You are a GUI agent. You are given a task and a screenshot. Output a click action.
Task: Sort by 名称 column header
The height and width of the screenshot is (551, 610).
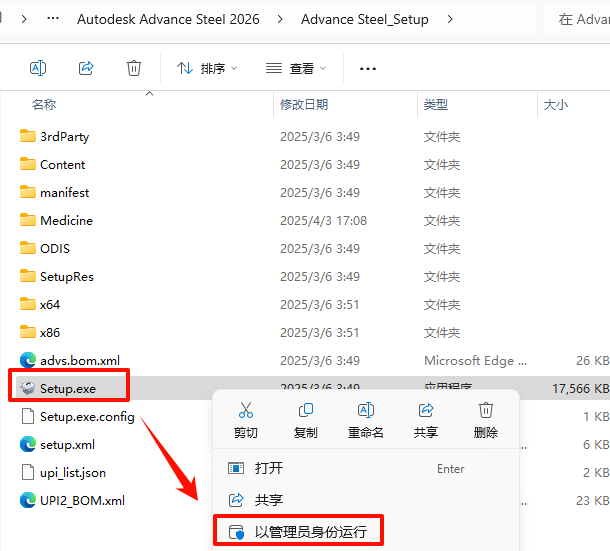pyautogui.click(x=44, y=104)
